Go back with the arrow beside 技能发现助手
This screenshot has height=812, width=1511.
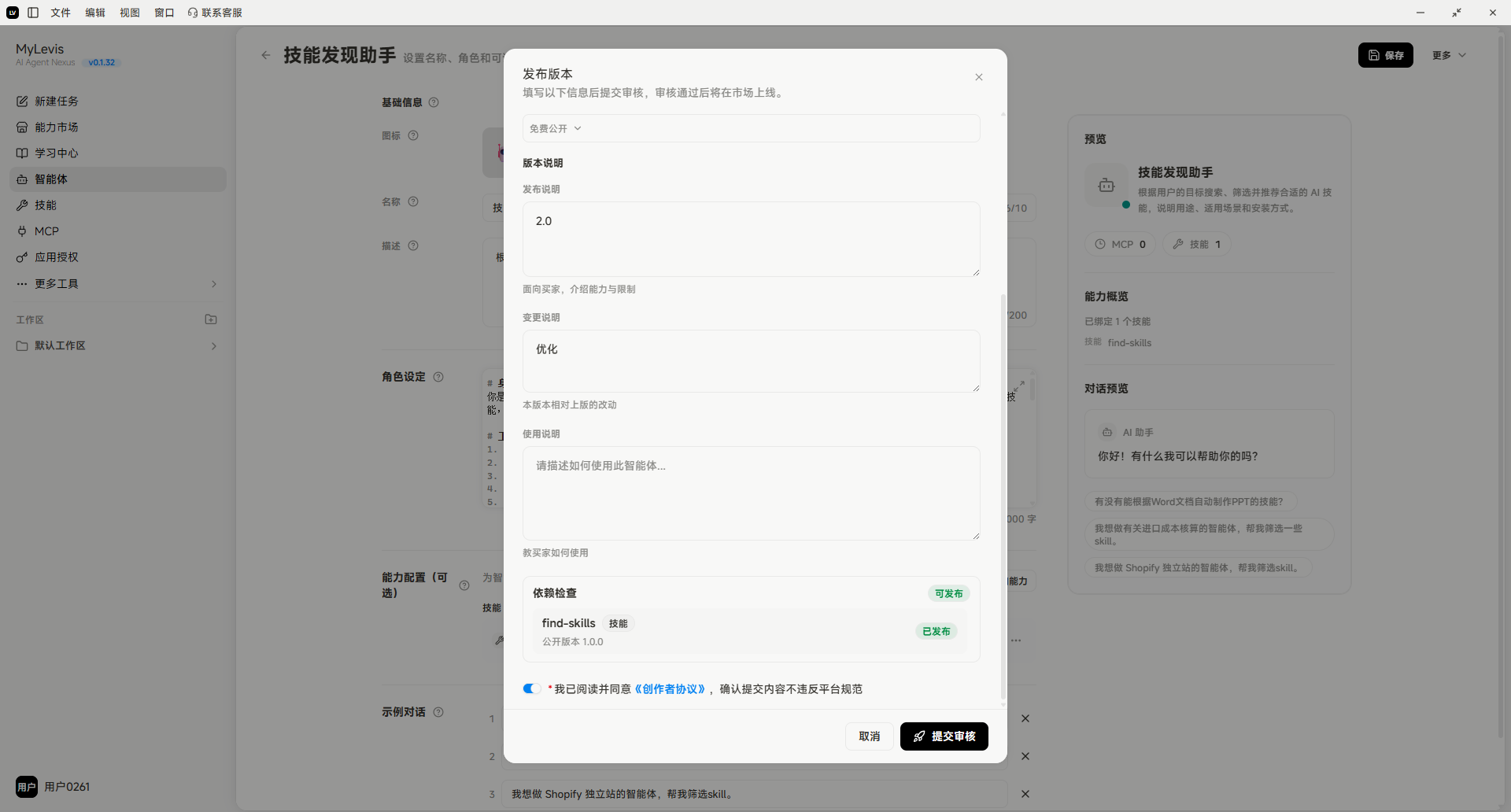pos(266,55)
